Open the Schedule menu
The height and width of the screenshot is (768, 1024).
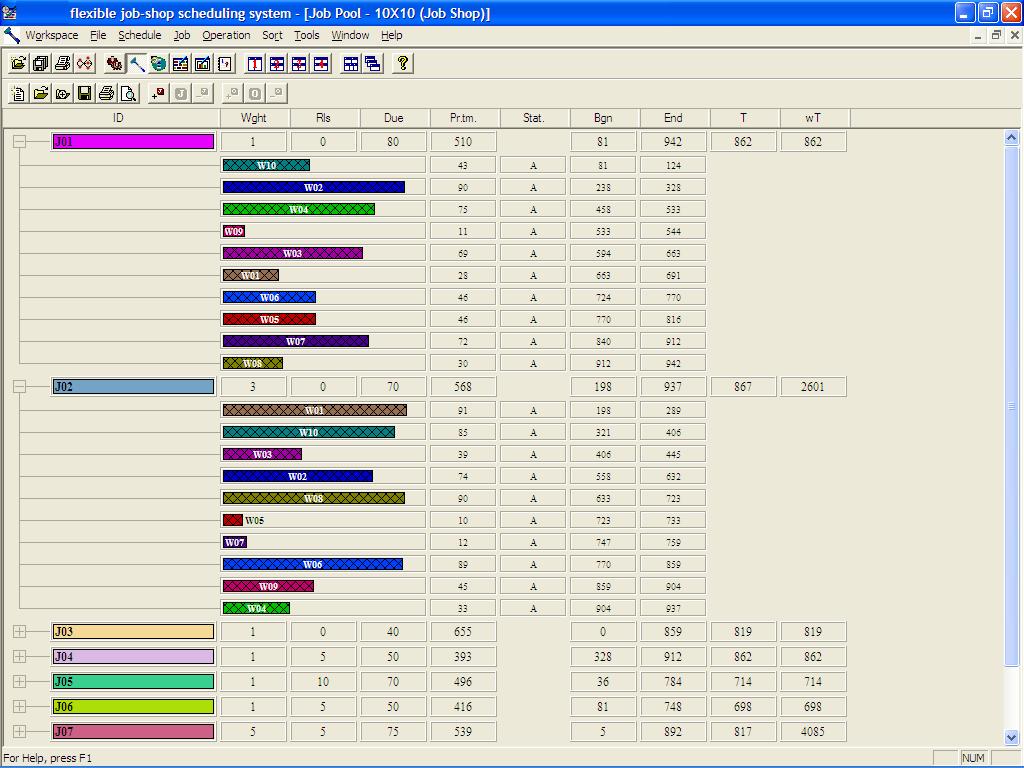pos(139,35)
